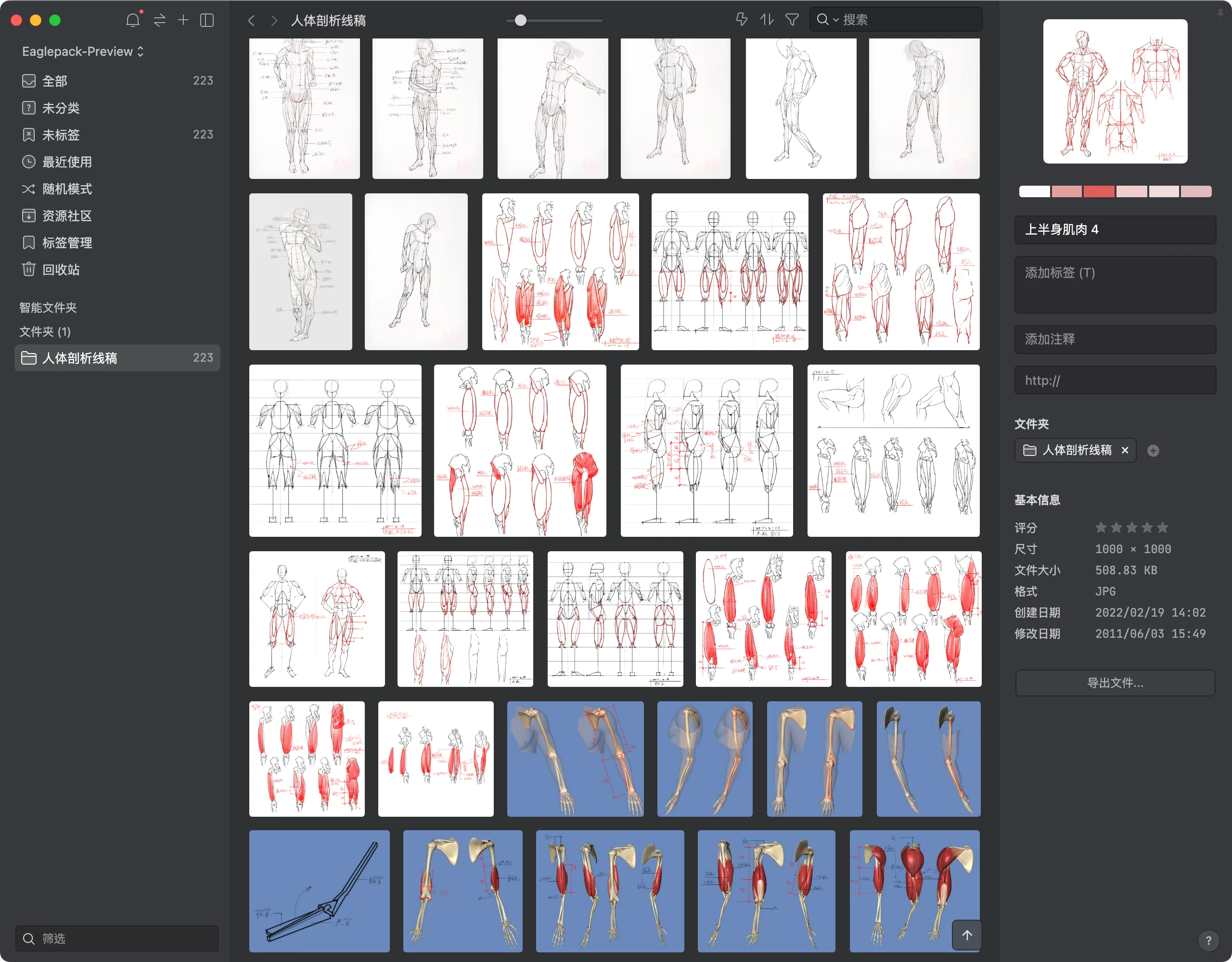Go forward with the right chevron

click(x=274, y=21)
